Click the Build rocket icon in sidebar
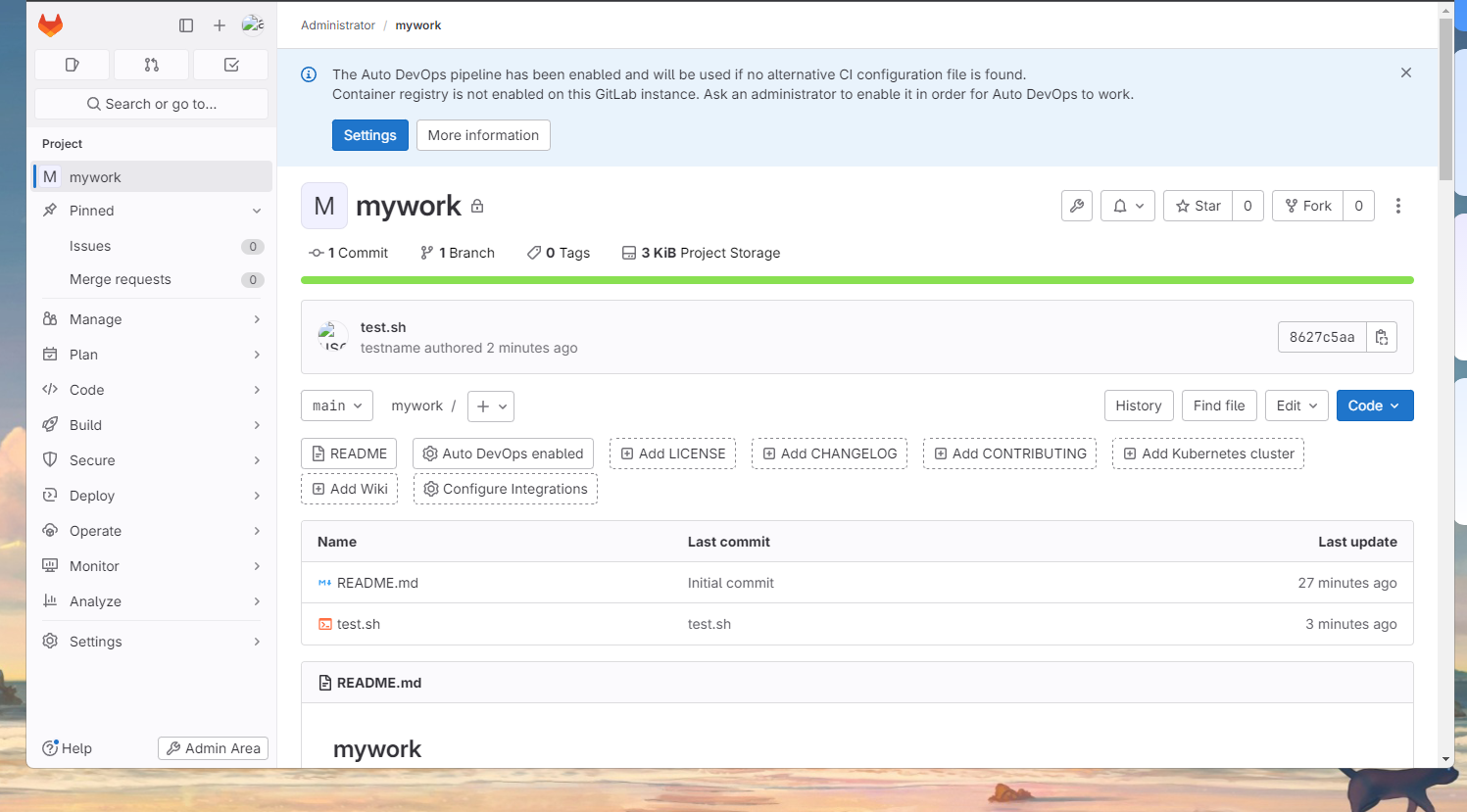1467x812 pixels. 50,425
